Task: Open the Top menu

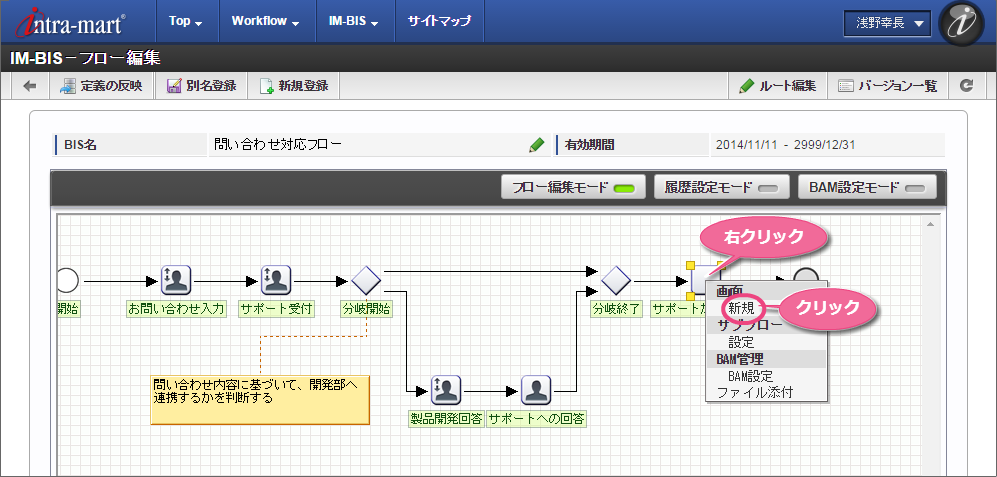Action: click(186, 21)
